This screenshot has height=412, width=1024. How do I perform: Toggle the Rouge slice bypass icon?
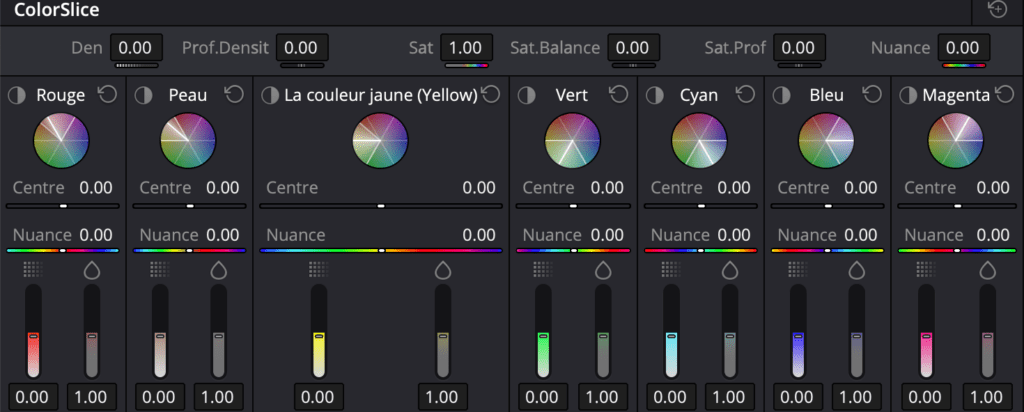pos(16,95)
